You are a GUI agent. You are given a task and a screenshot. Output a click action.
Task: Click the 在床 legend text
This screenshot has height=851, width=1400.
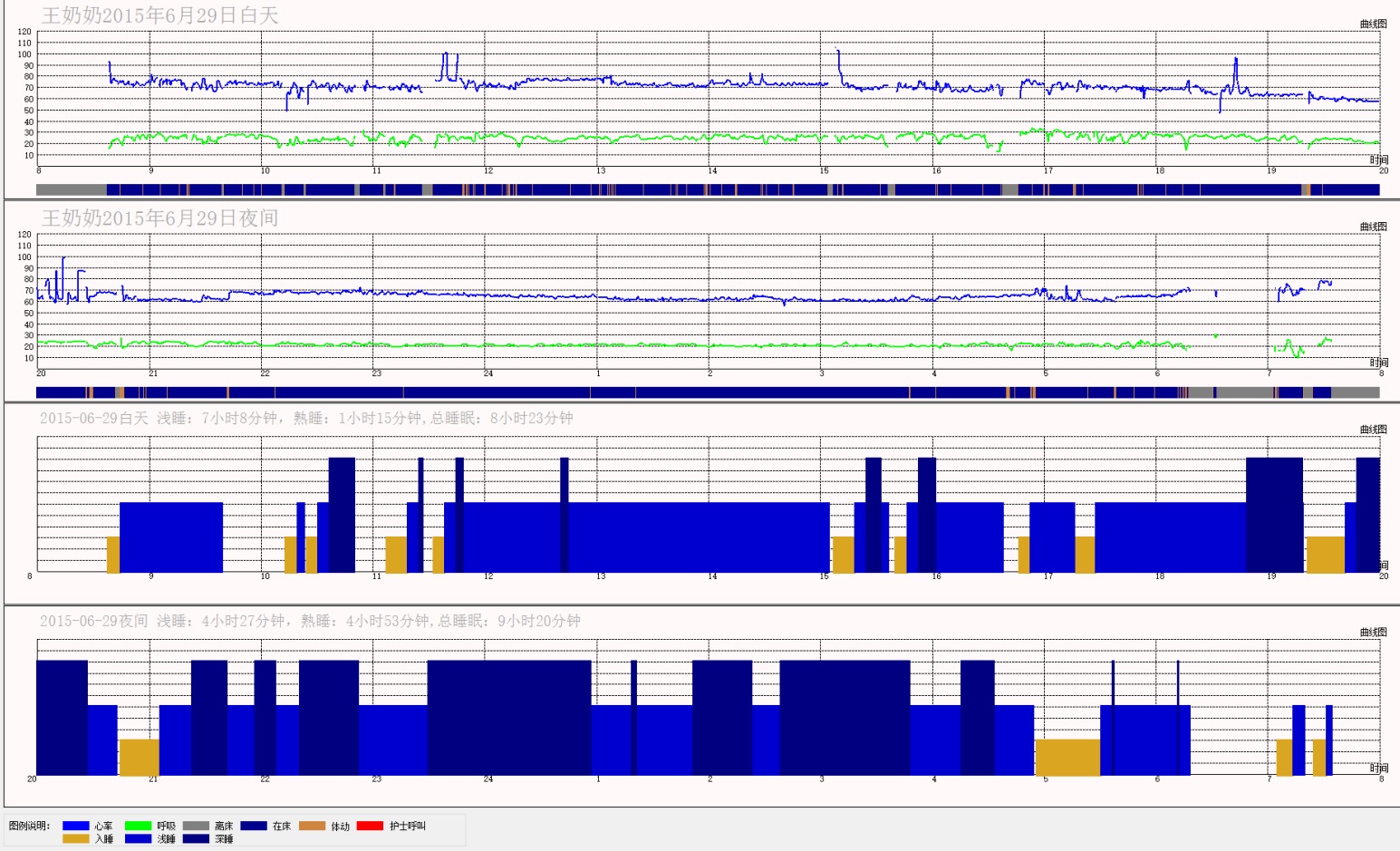[x=282, y=826]
